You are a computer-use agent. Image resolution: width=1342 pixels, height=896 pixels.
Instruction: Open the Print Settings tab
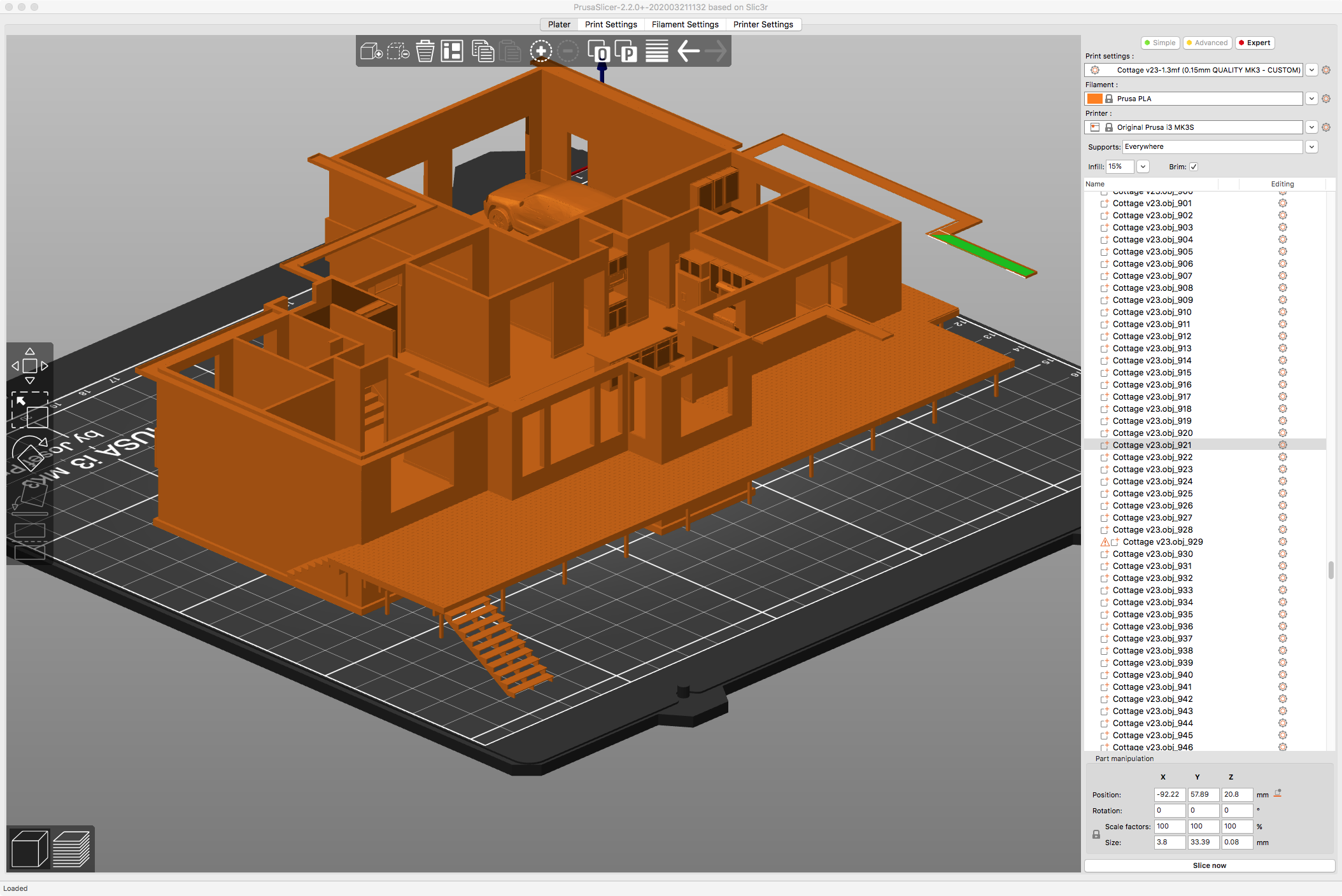[x=611, y=24]
